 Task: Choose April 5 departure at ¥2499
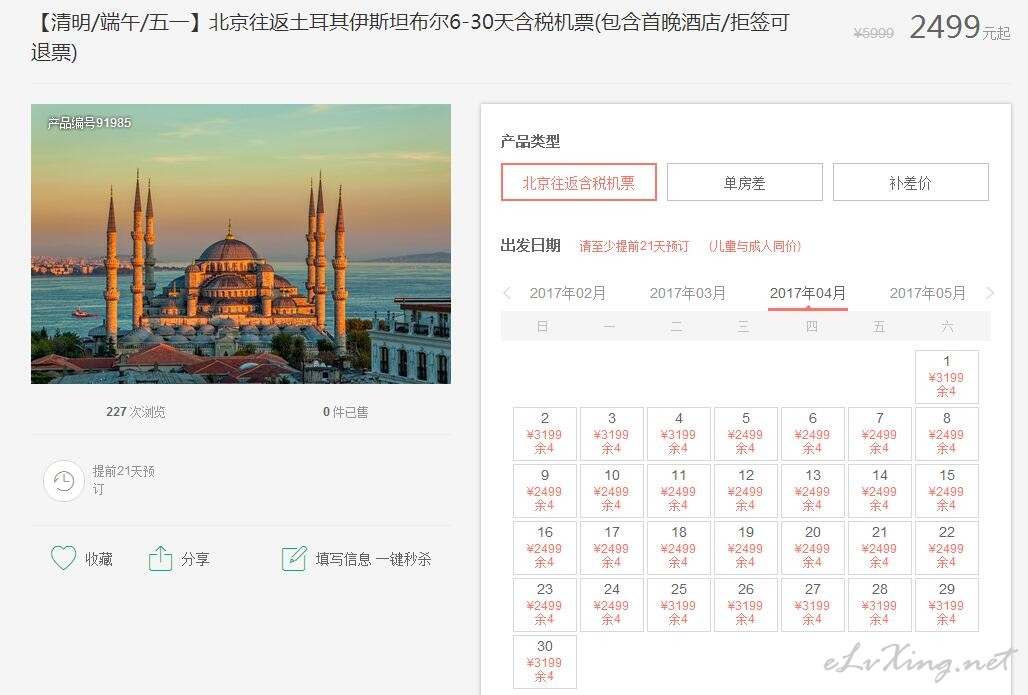coord(745,433)
